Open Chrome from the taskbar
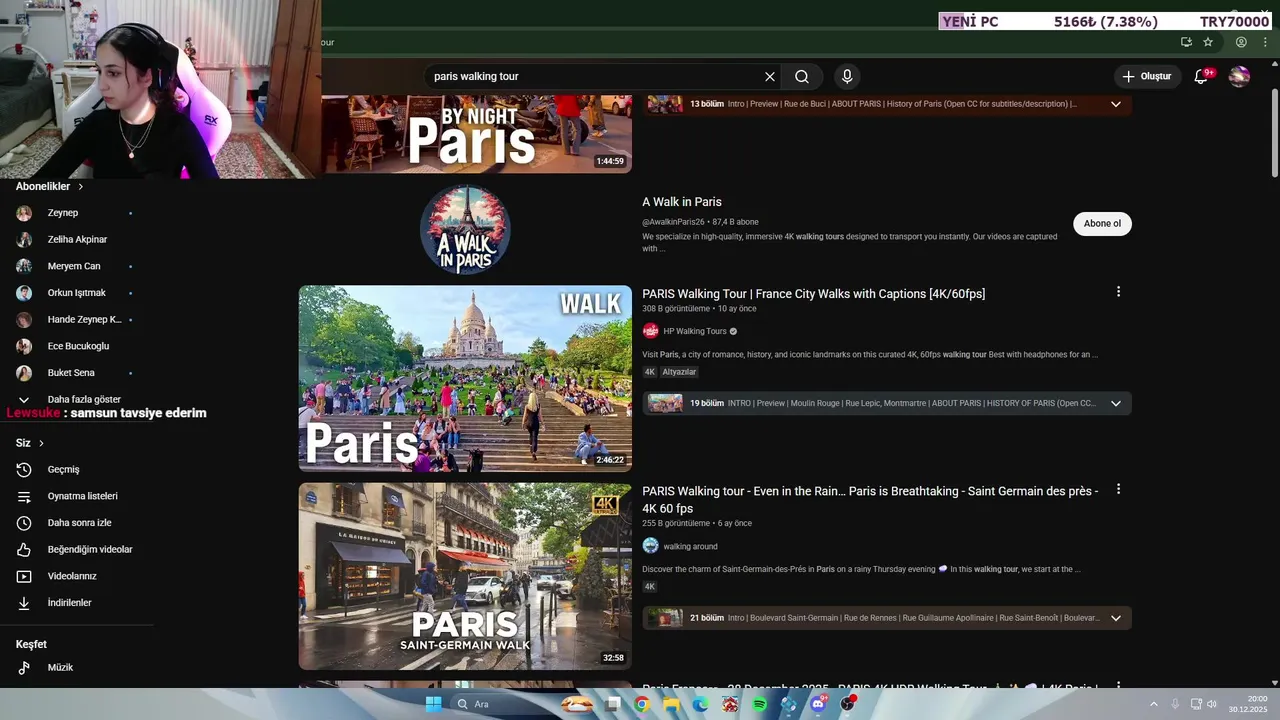This screenshot has height=720, width=1280. 642,704
